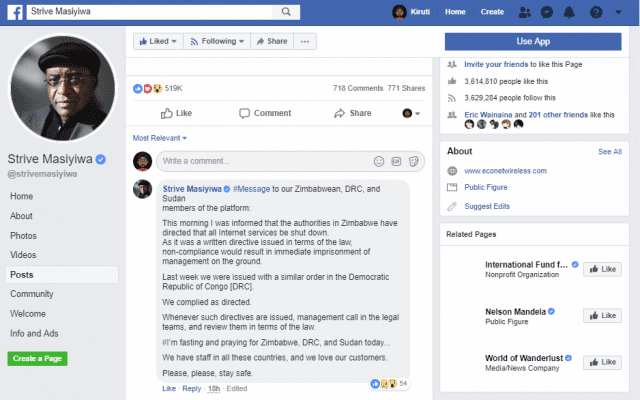This screenshot has width=640, height=400.
Task: Click the Write a comment field
Action: coord(260,161)
